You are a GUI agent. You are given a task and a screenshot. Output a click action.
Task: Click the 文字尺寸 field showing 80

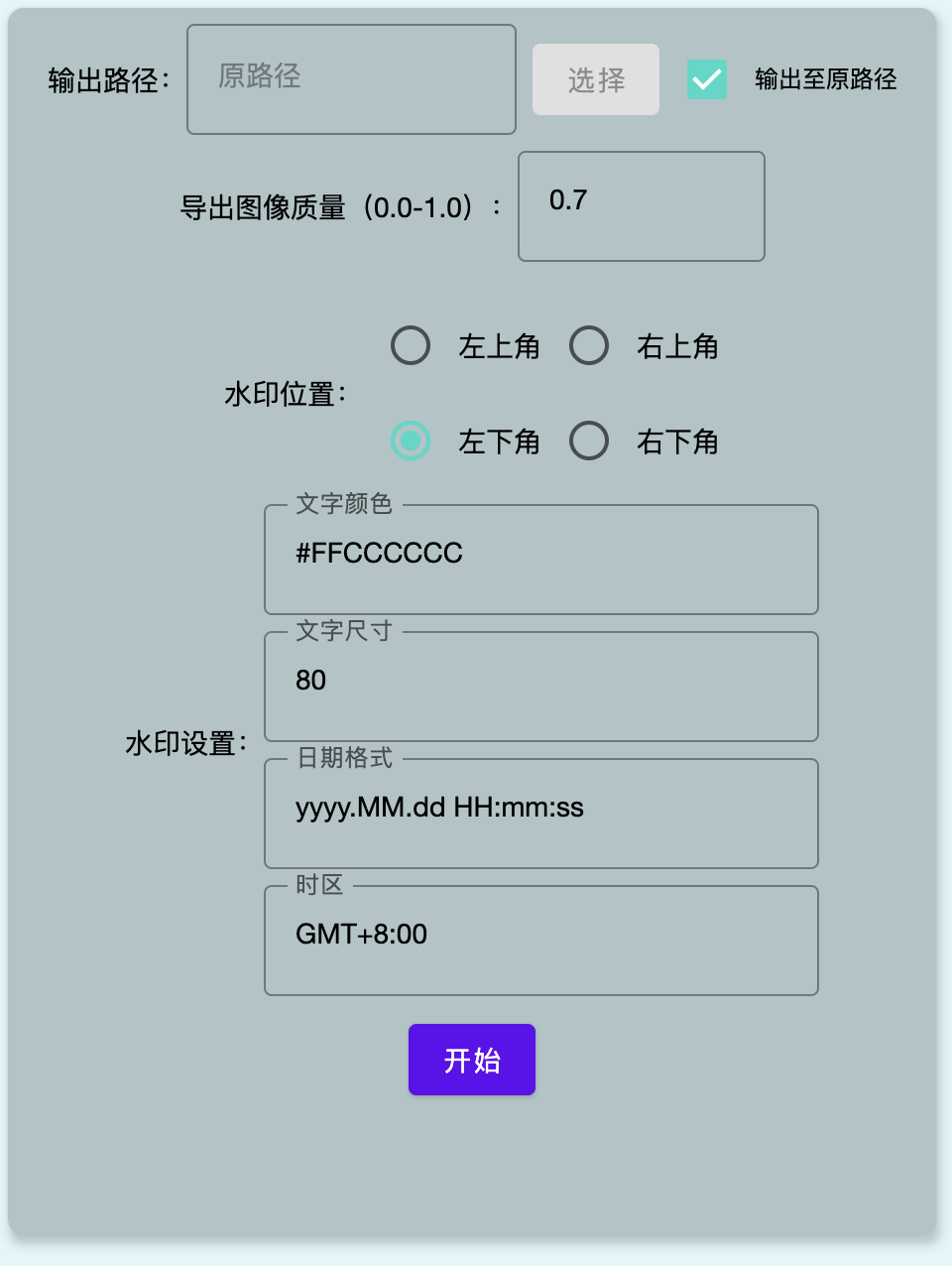(x=541, y=687)
